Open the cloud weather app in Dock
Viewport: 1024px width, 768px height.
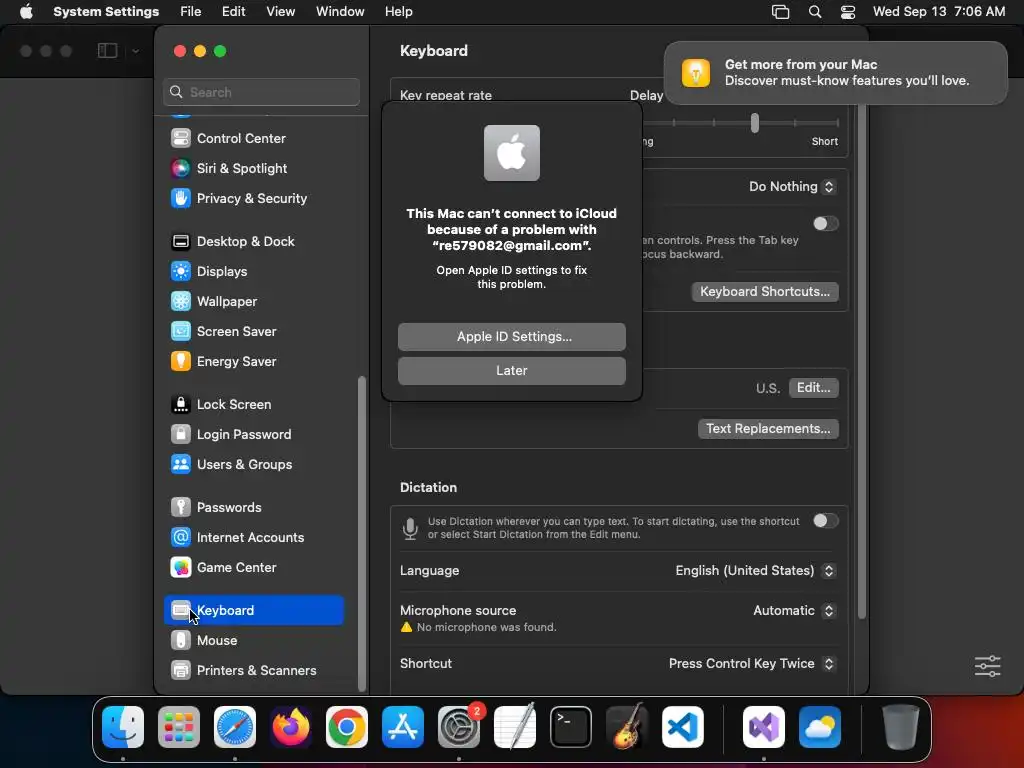click(820, 727)
